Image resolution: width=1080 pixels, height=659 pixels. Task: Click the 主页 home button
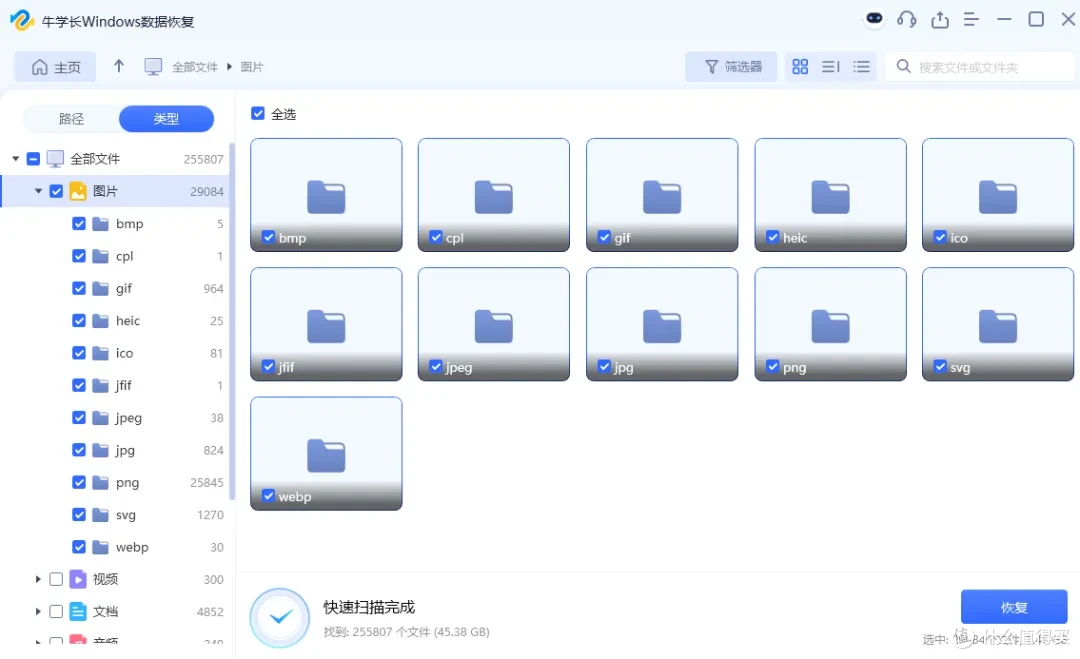55,67
